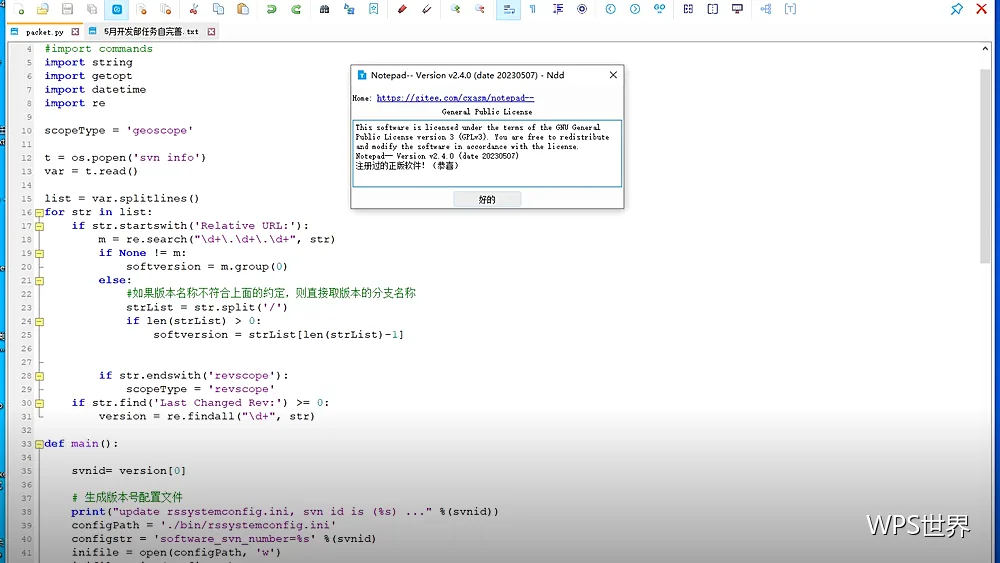
Task: Zoom in with the green plus magnifier
Action: click(455, 9)
